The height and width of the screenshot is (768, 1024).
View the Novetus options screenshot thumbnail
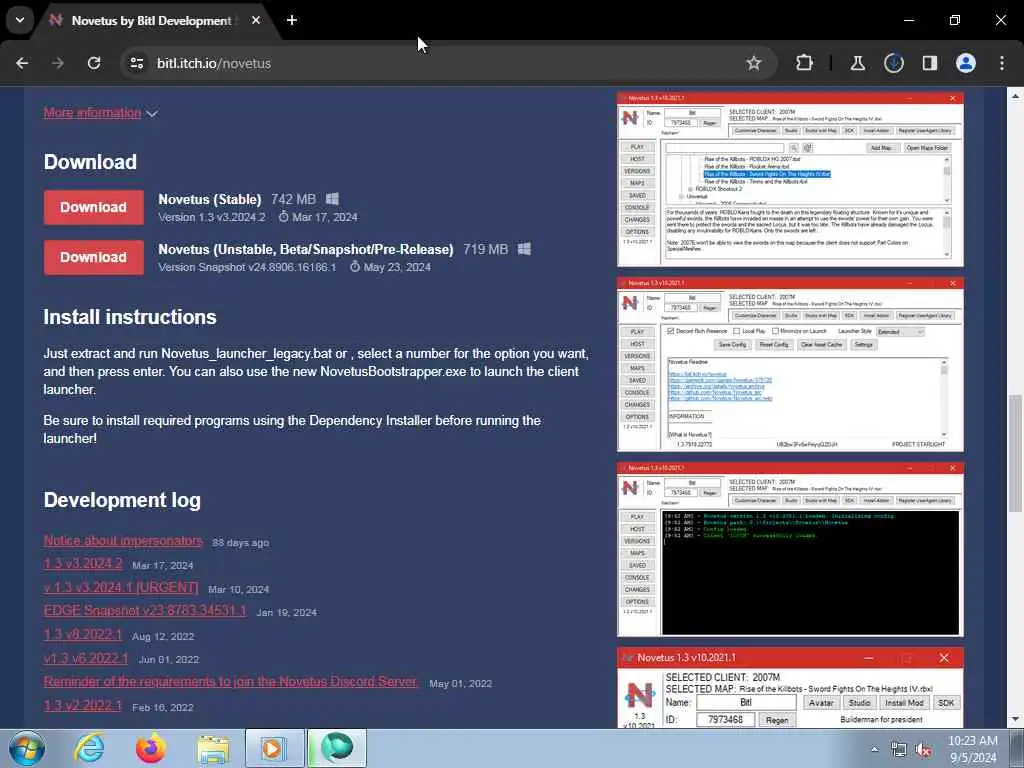coord(790,364)
